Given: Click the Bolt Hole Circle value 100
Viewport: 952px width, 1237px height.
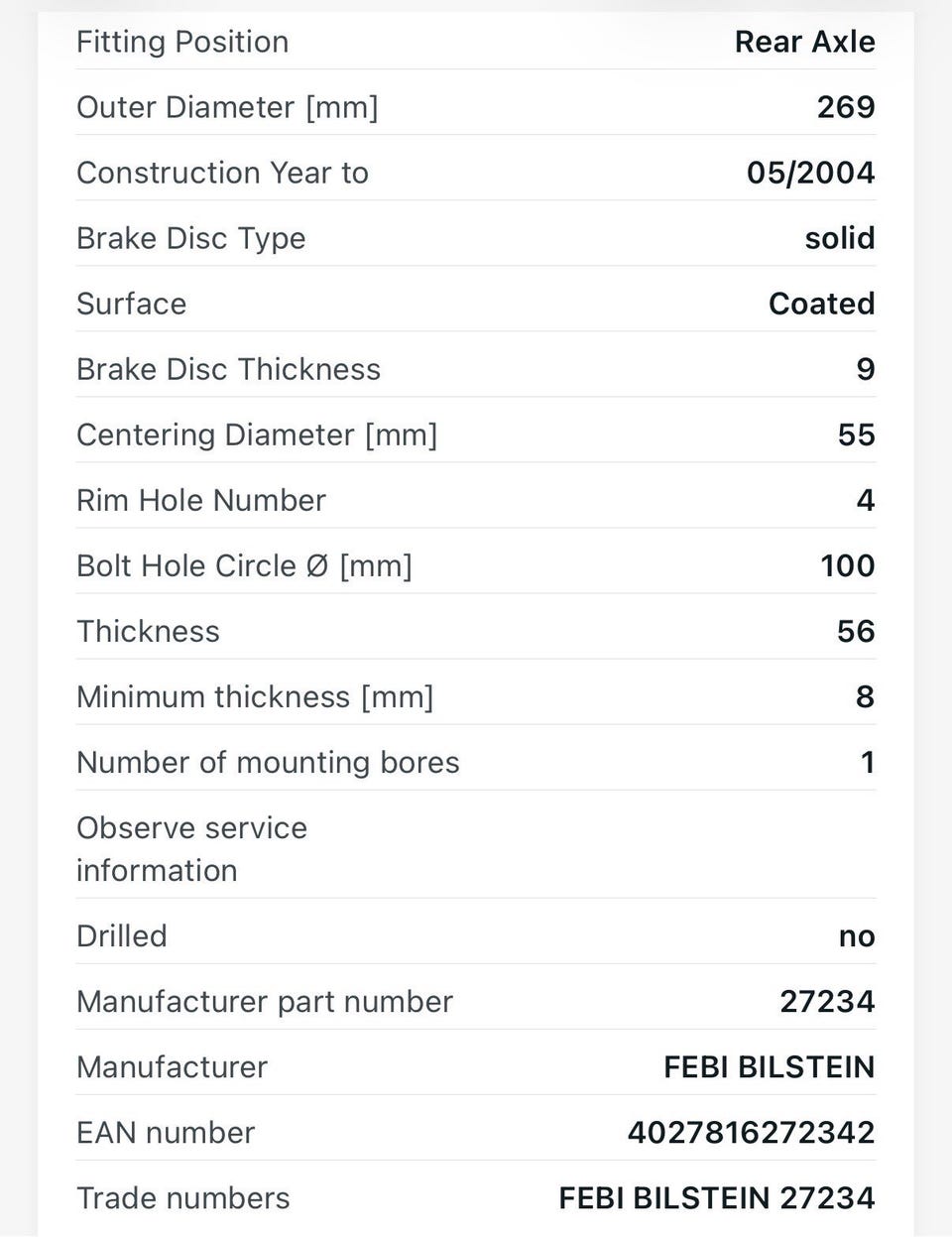Looking at the screenshot, I should coord(847,565).
